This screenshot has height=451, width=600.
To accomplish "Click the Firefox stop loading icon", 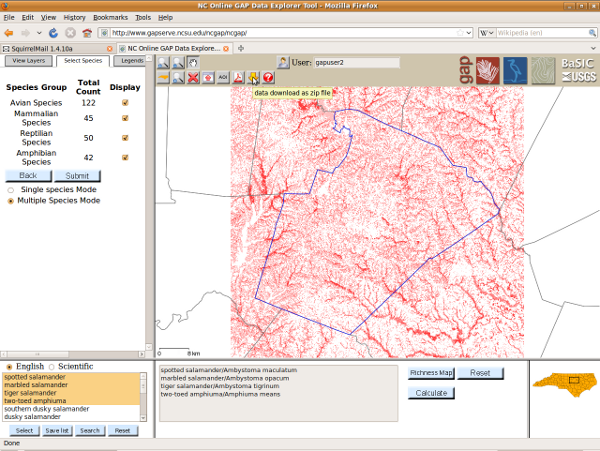I will pos(70,33).
